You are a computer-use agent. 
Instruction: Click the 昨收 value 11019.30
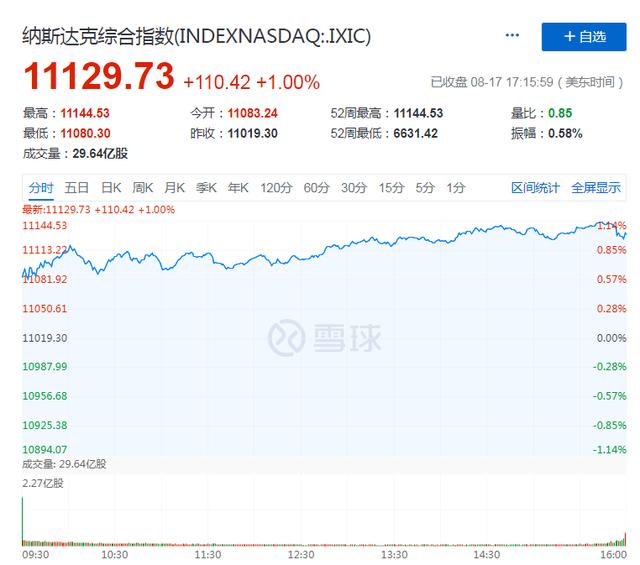[x=252, y=133]
